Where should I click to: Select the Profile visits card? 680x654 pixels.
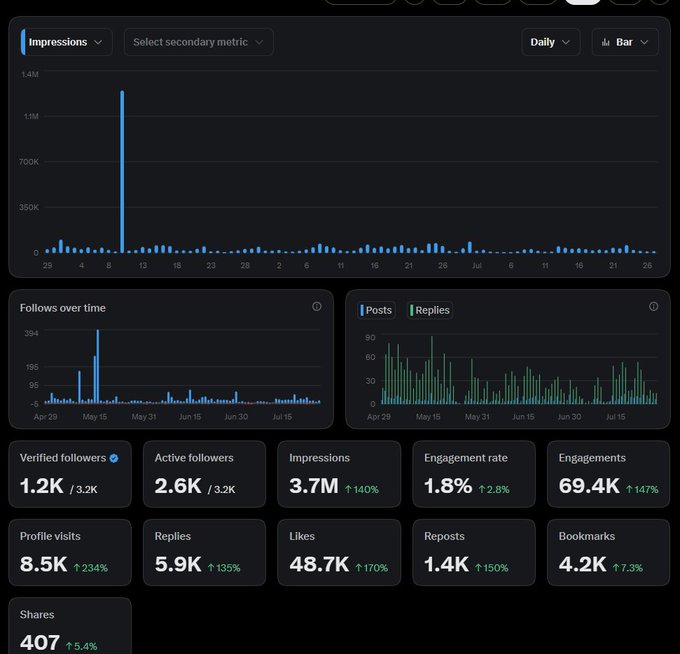(70, 553)
